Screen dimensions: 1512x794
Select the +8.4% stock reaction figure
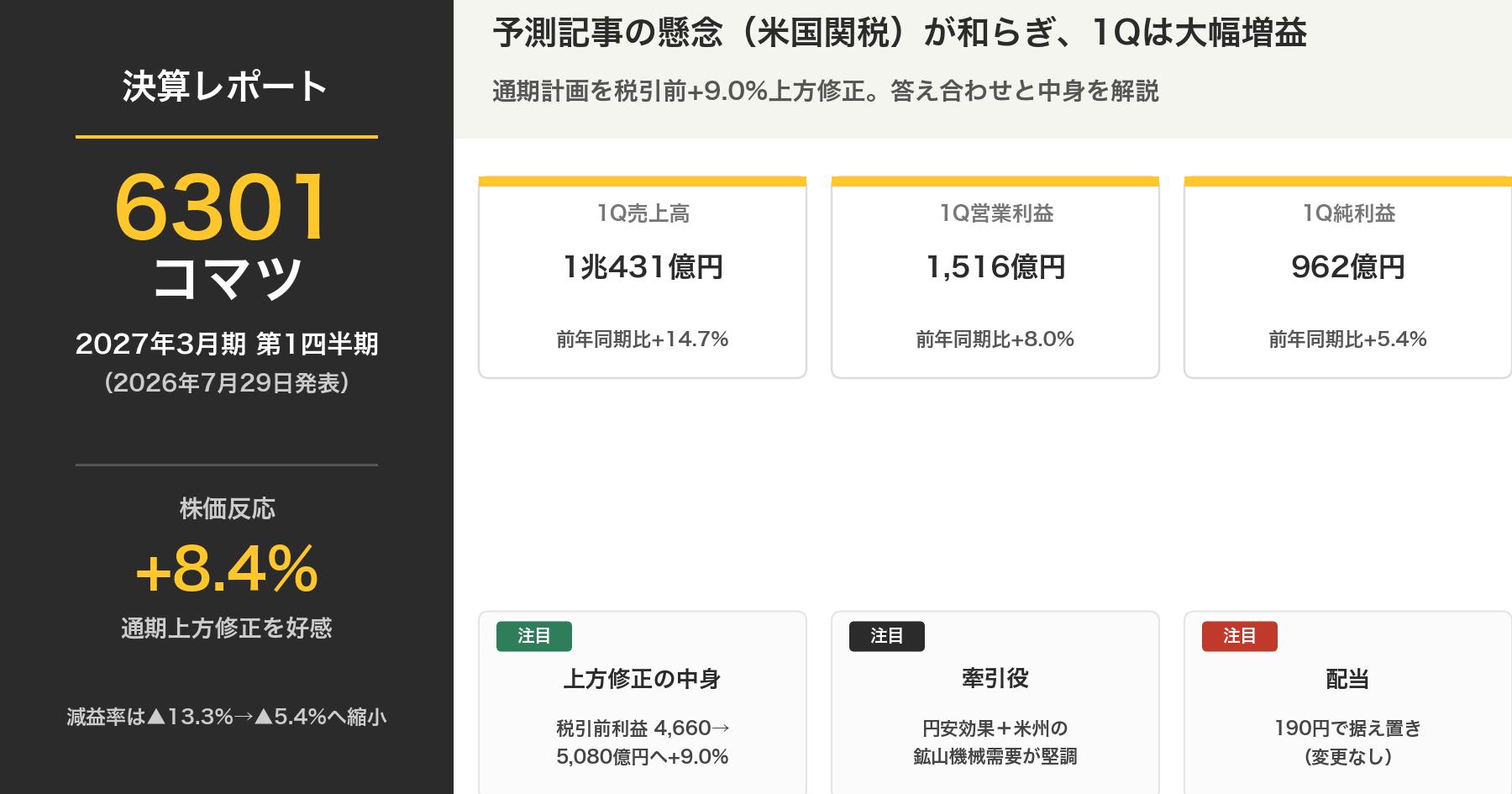click(227, 569)
